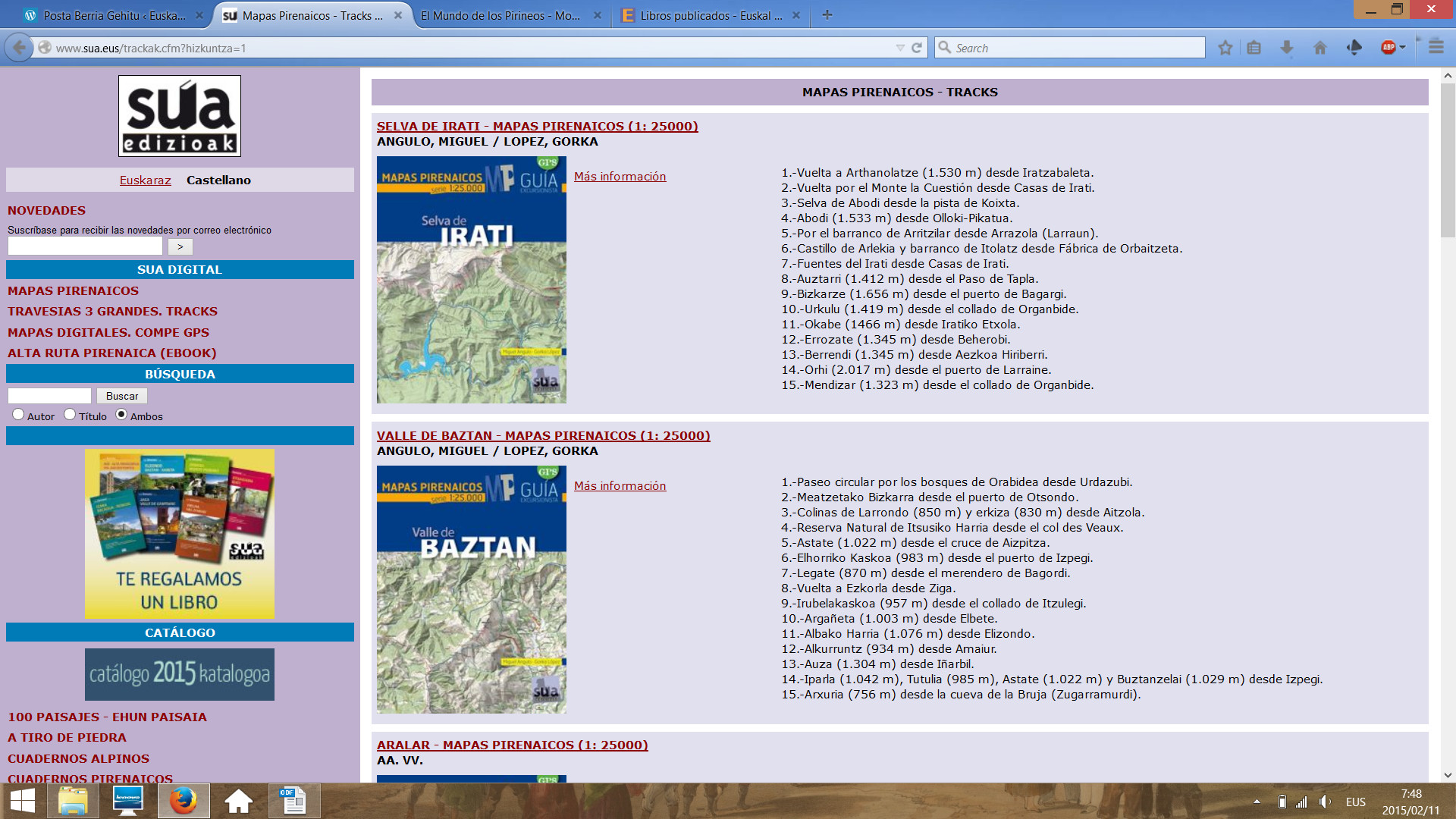Click the page vertical scrollbar thumb

(1448, 159)
